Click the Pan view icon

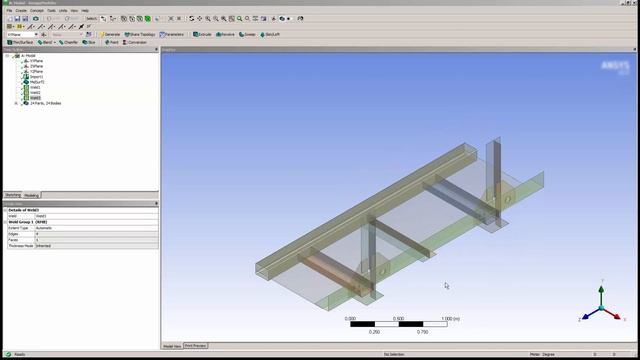(200, 19)
